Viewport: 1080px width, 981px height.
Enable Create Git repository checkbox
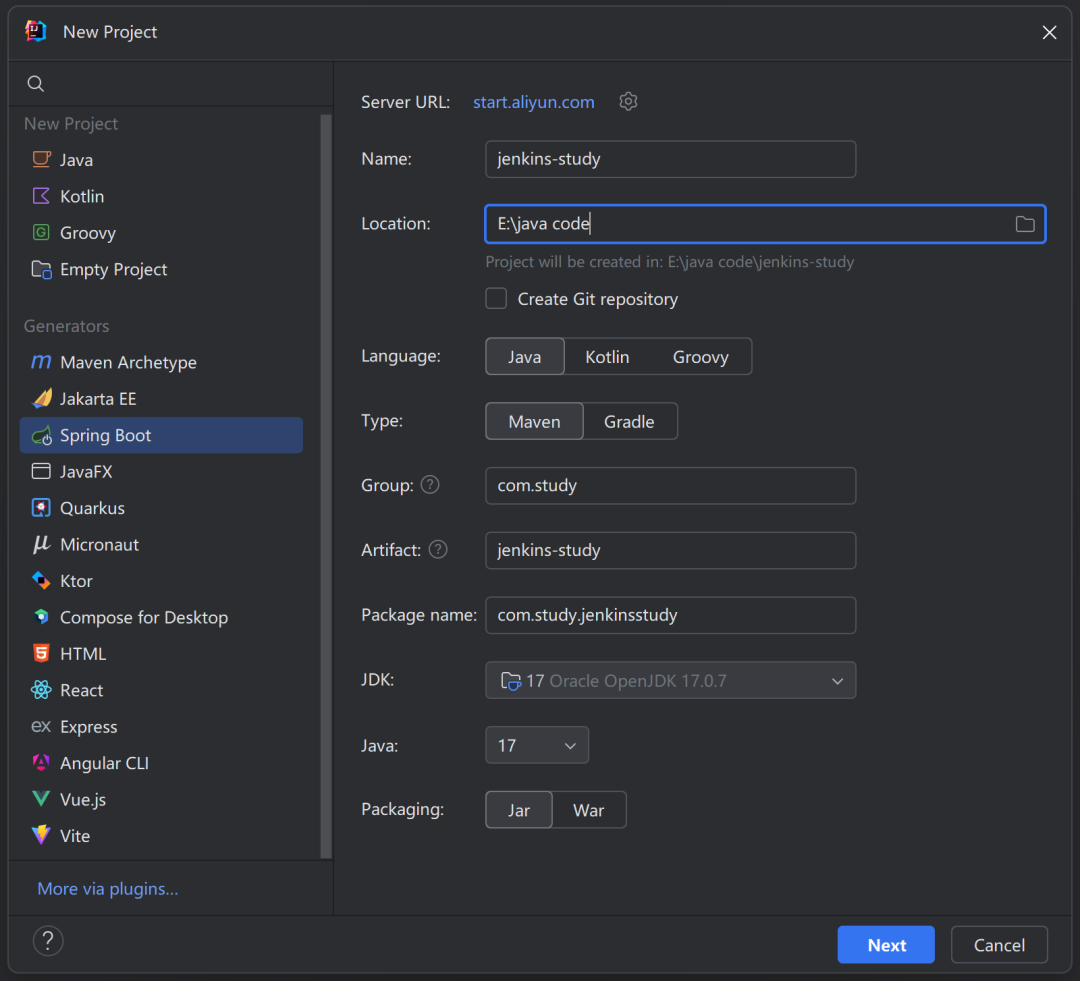496,299
